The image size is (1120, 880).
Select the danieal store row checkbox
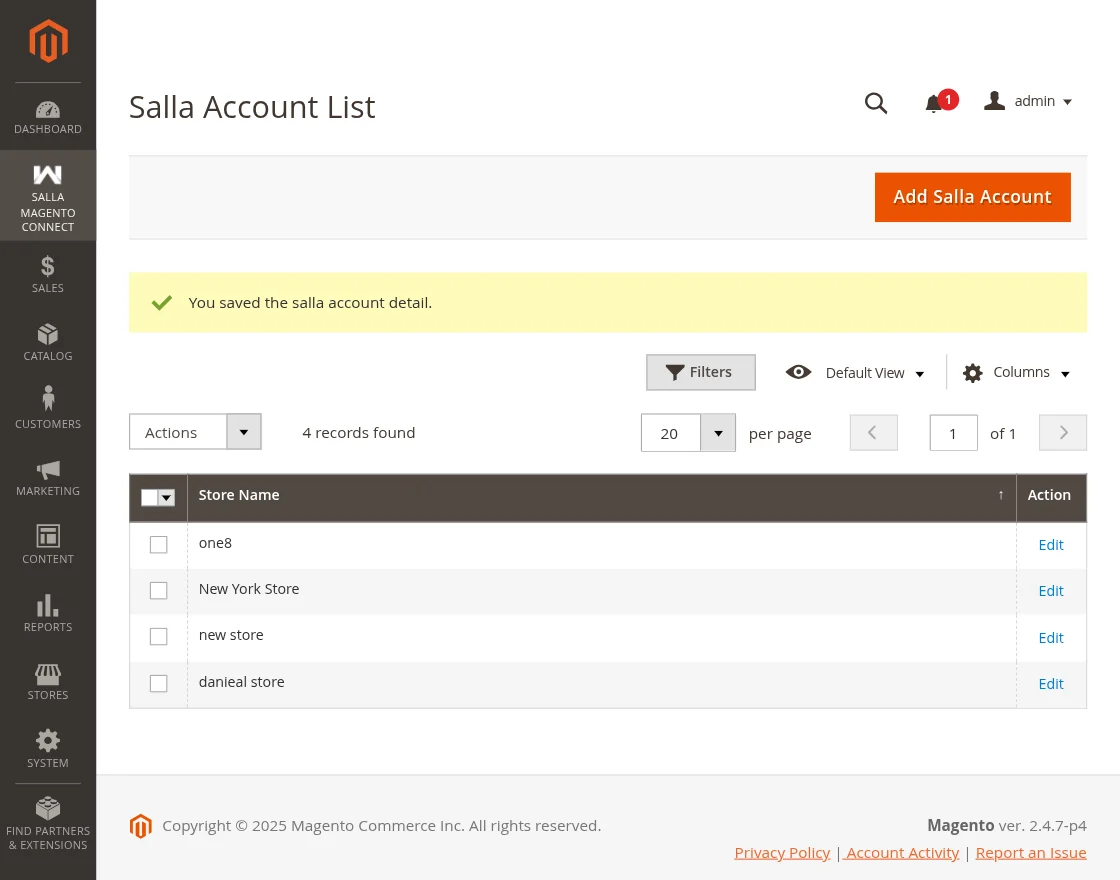tap(158, 683)
